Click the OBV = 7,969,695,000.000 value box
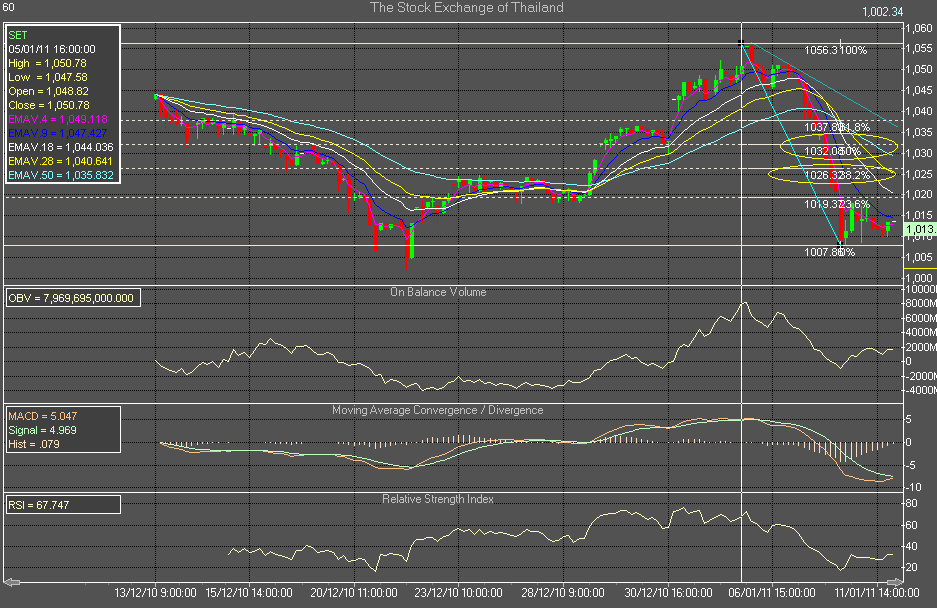 [x=73, y=298]
